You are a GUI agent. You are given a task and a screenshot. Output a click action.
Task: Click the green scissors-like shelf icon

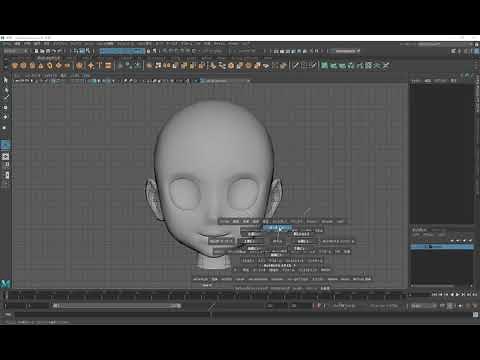(386, 66)
